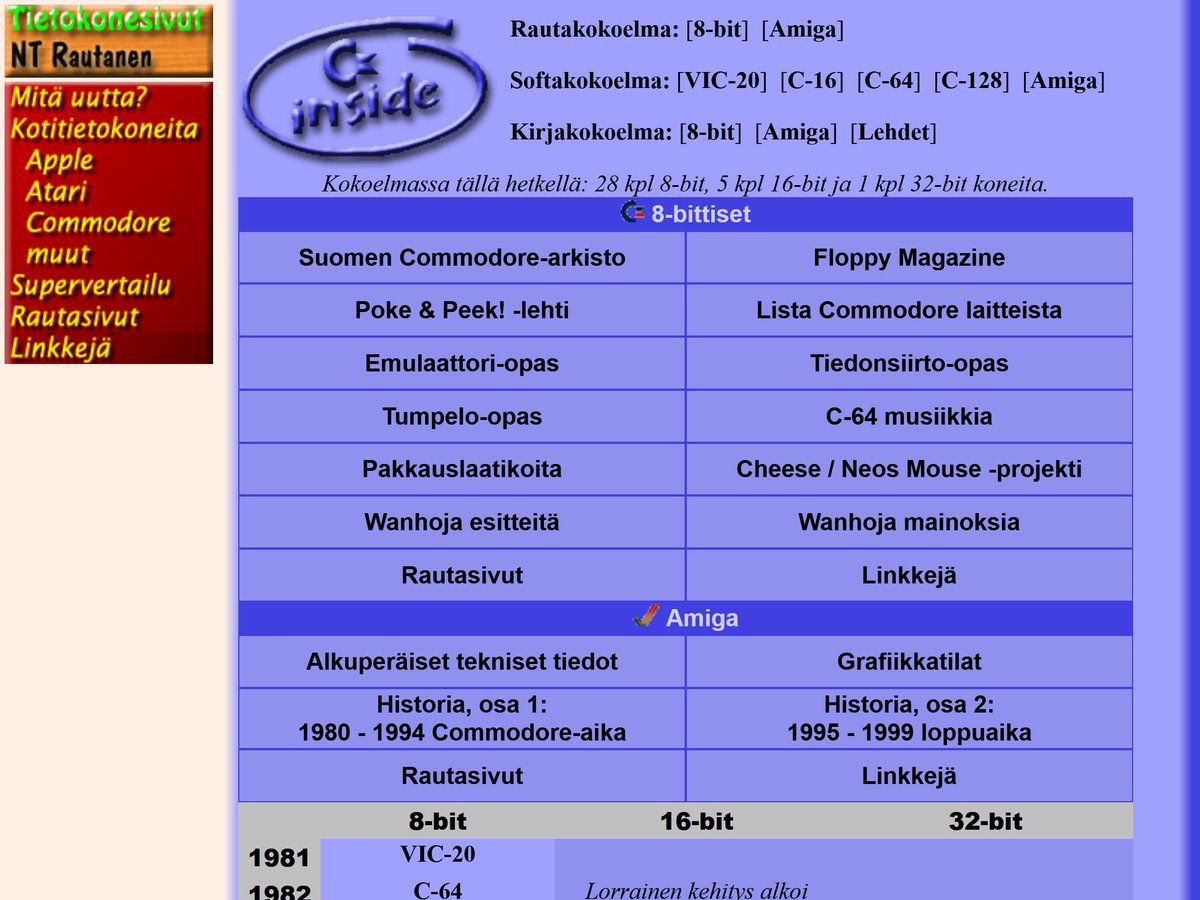Viewport: 1200px width, 900px height.
Task: Click the Tietokonesivut NT Rautanen banner
Action: click(x=108, y=40)
